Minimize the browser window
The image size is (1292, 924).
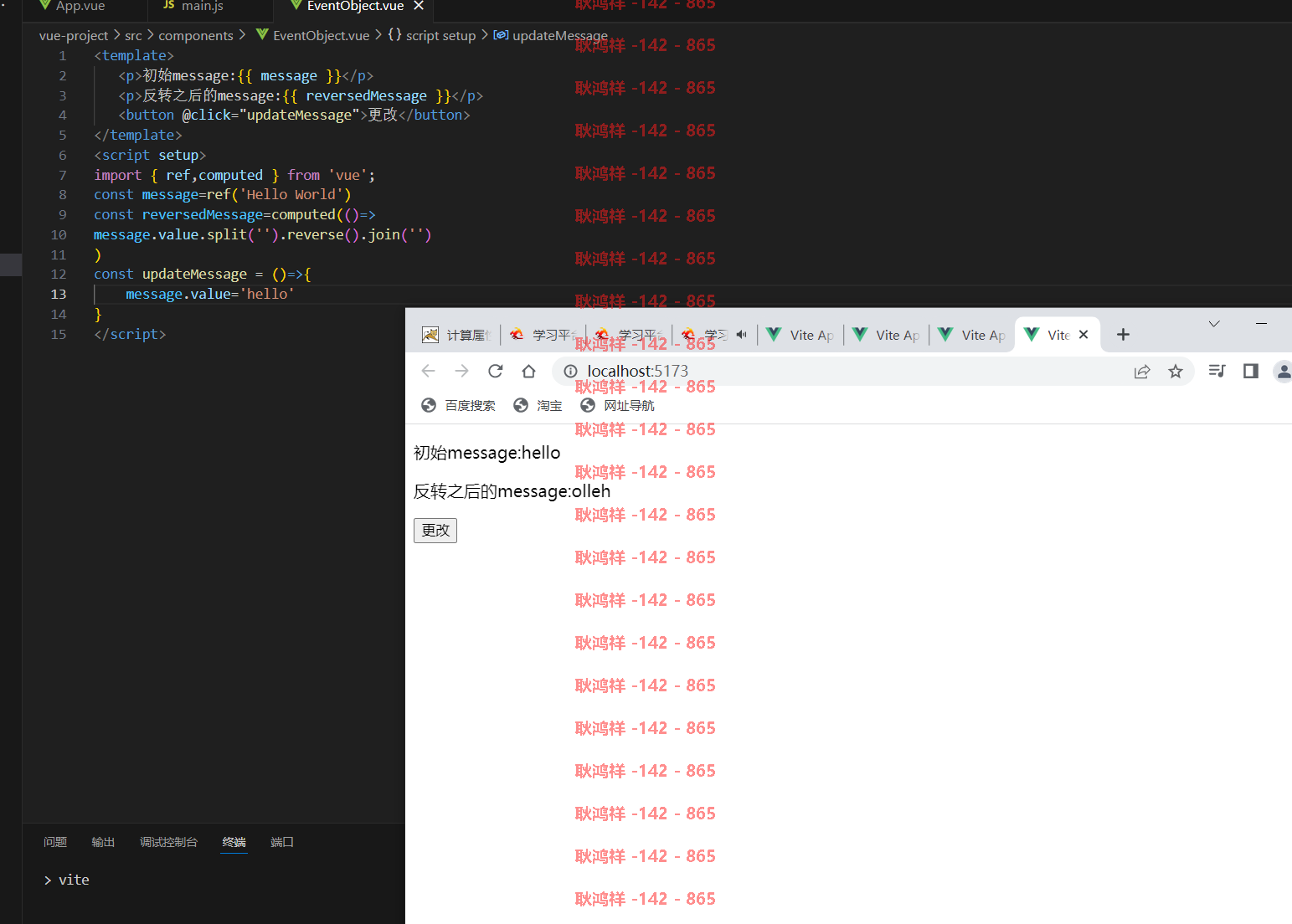pos(1261,323)
